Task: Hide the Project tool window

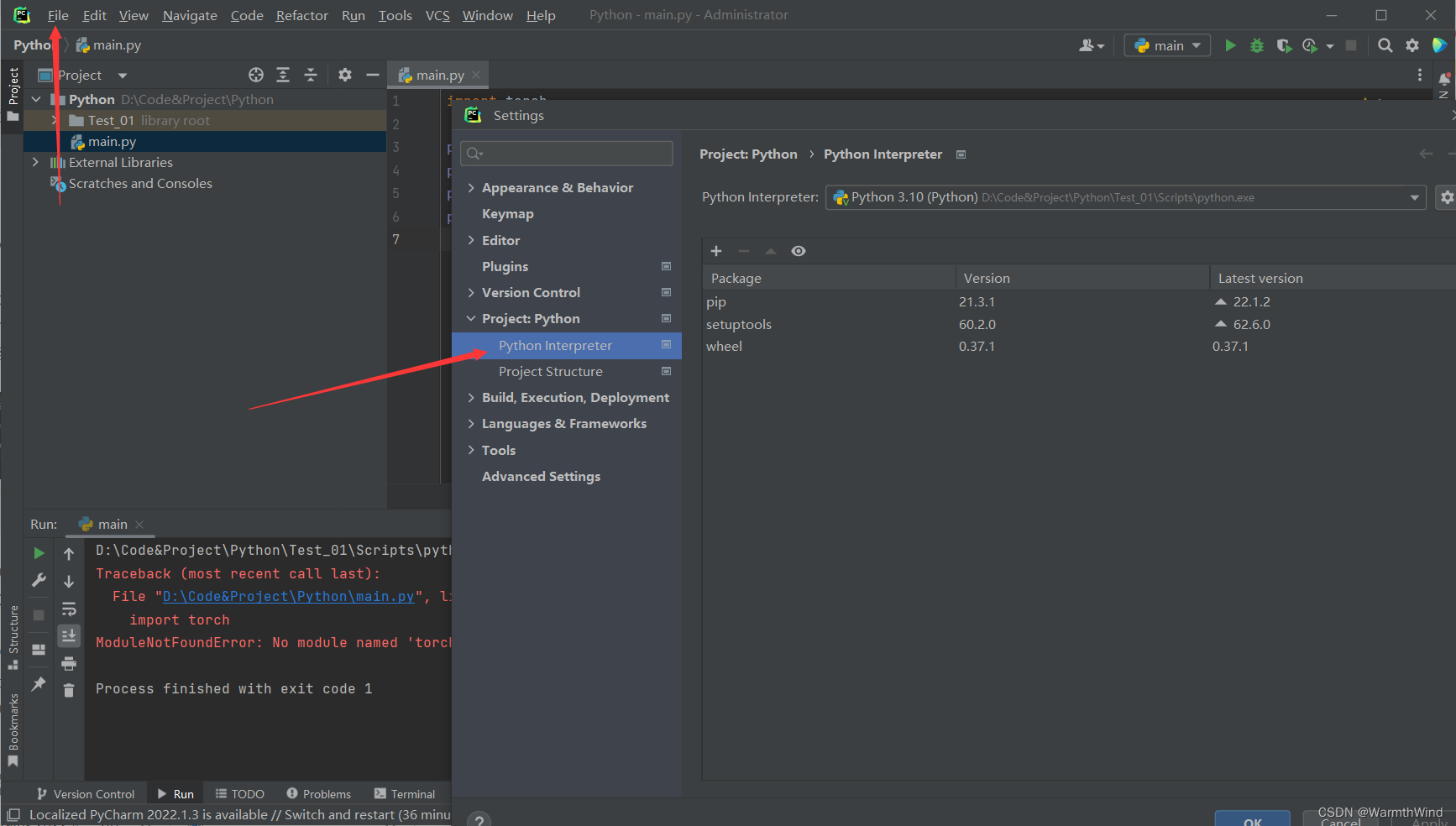Action: [373, 75]
